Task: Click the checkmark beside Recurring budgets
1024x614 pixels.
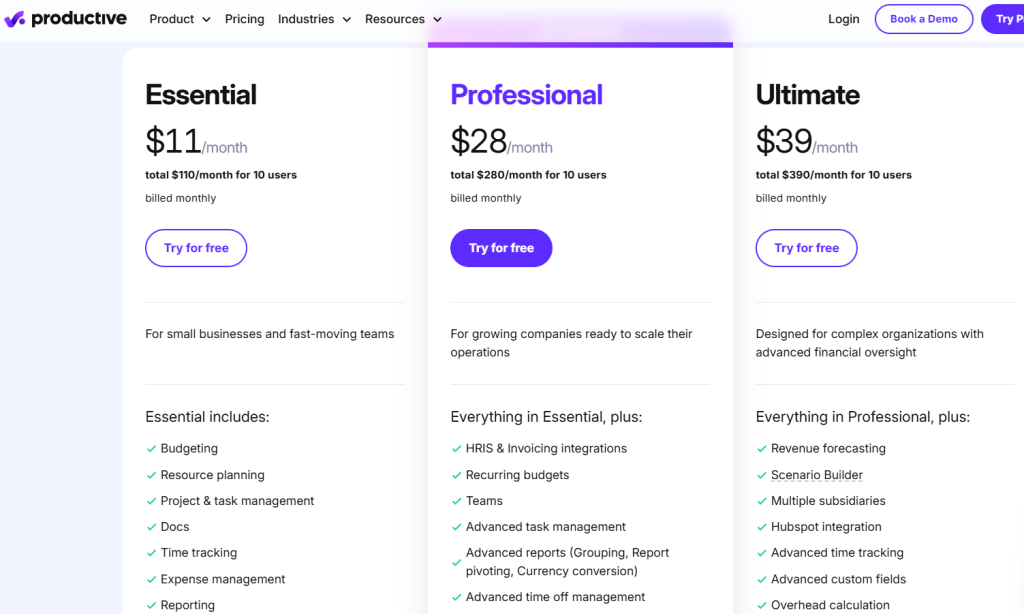Action: (x=457, y=475)
